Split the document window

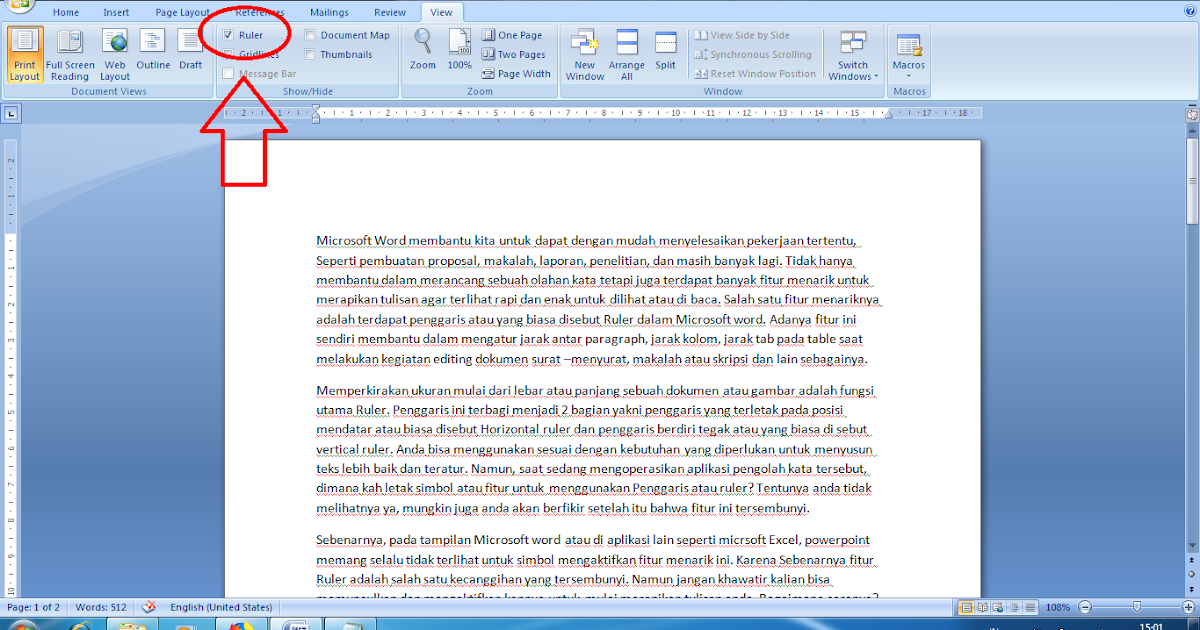point(666,50)
